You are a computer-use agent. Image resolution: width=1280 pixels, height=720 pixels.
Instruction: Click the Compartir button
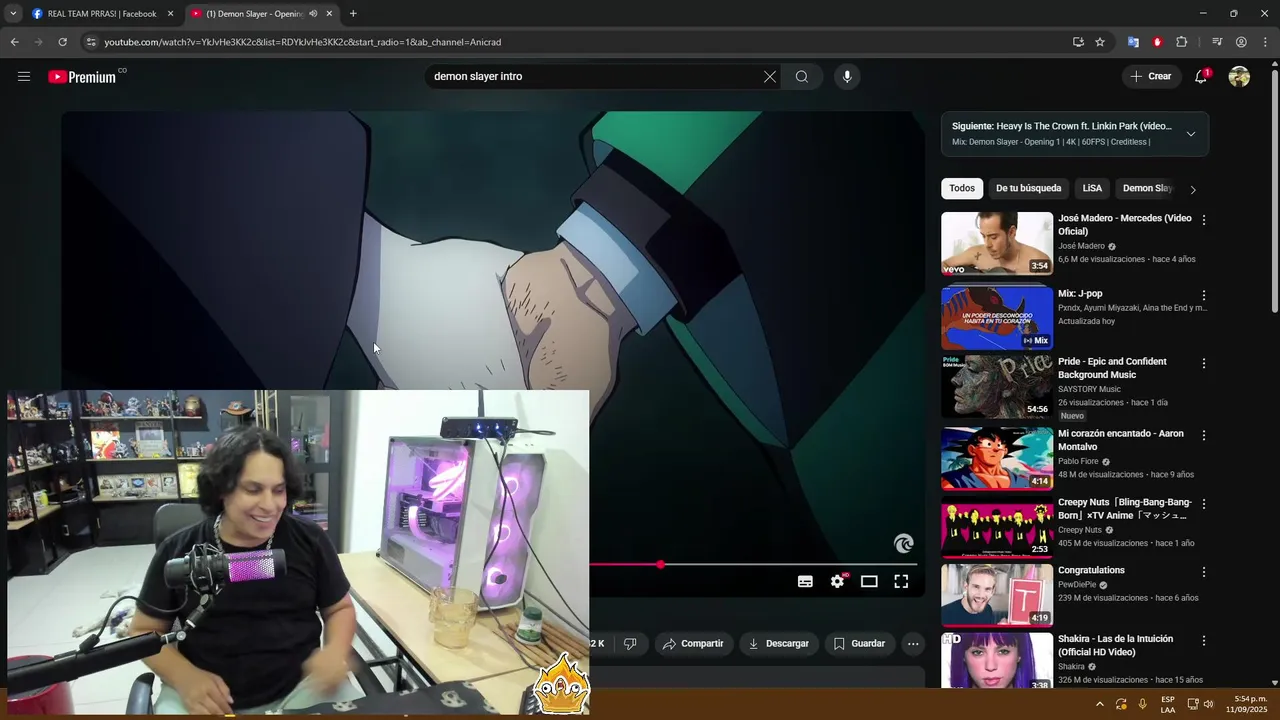[693, 643]
